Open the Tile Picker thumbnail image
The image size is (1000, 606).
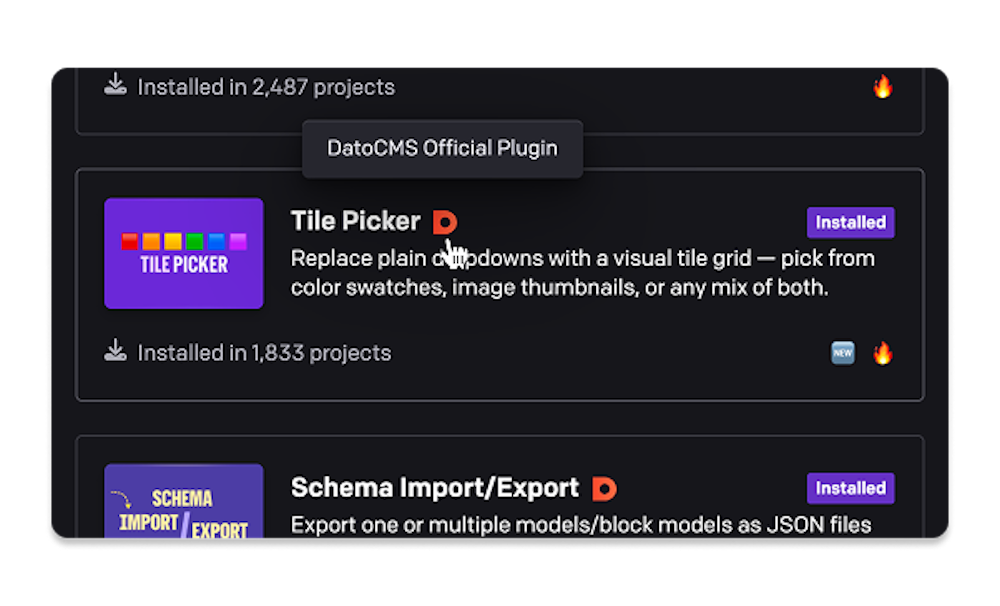point(184,253)
